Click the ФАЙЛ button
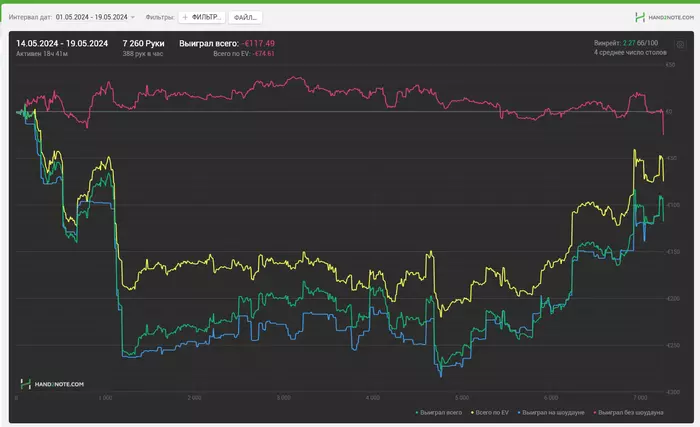Image resolution: width=700 pixels, height=427 pixels. click(x=246, y=17)
